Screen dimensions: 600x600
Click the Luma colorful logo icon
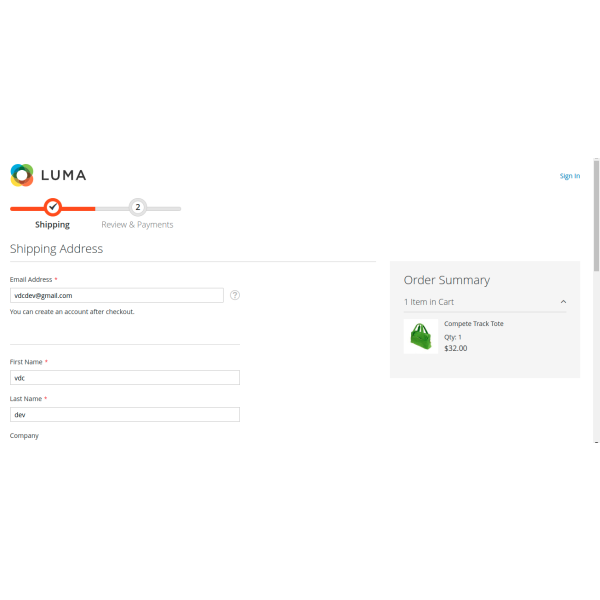coord(22,175)
